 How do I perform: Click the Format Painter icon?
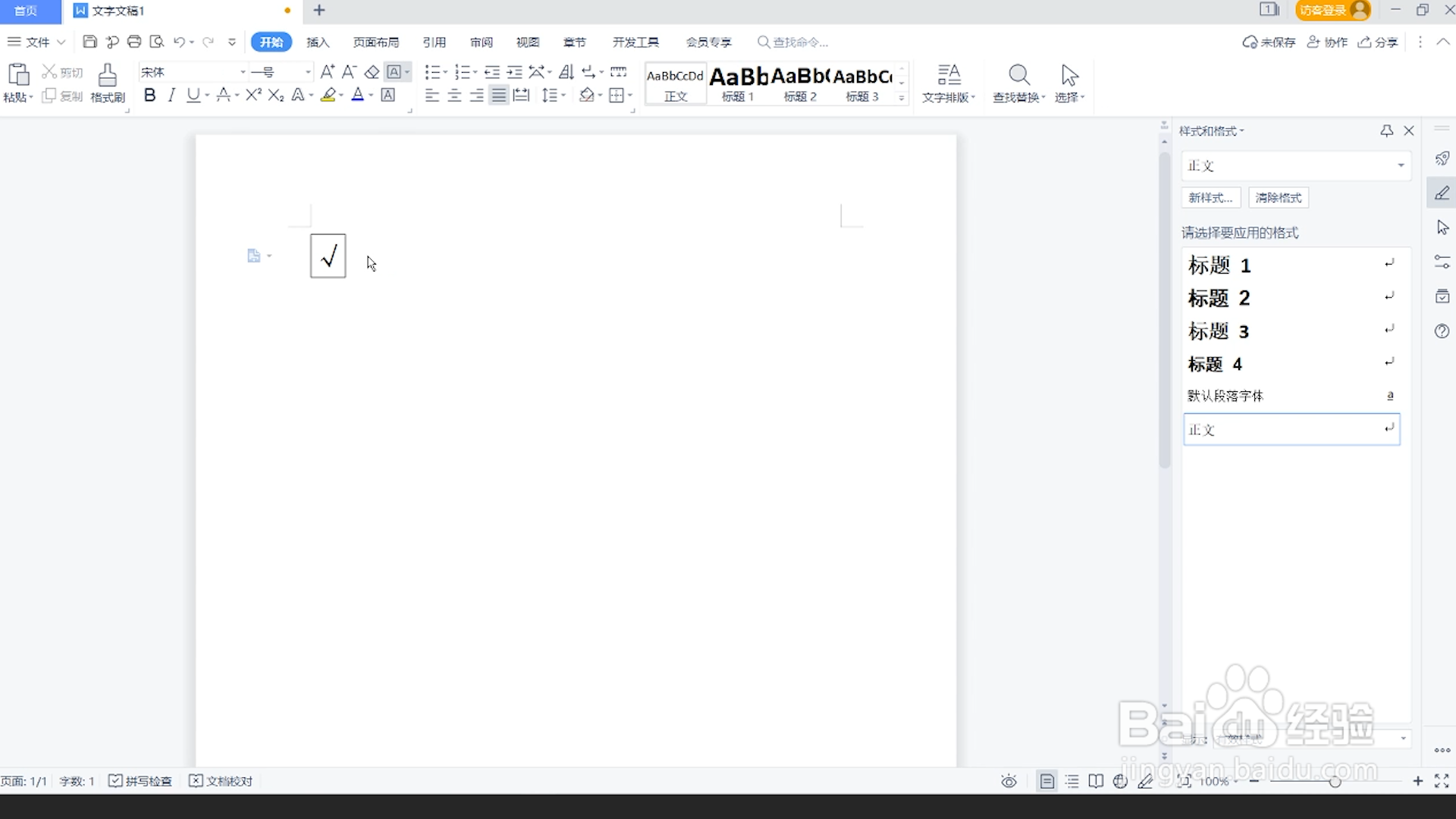click(x=108, y=82)
